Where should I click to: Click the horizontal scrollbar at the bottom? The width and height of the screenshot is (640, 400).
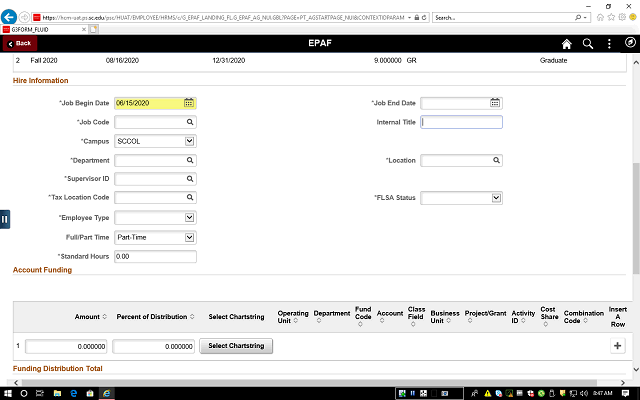309,383
